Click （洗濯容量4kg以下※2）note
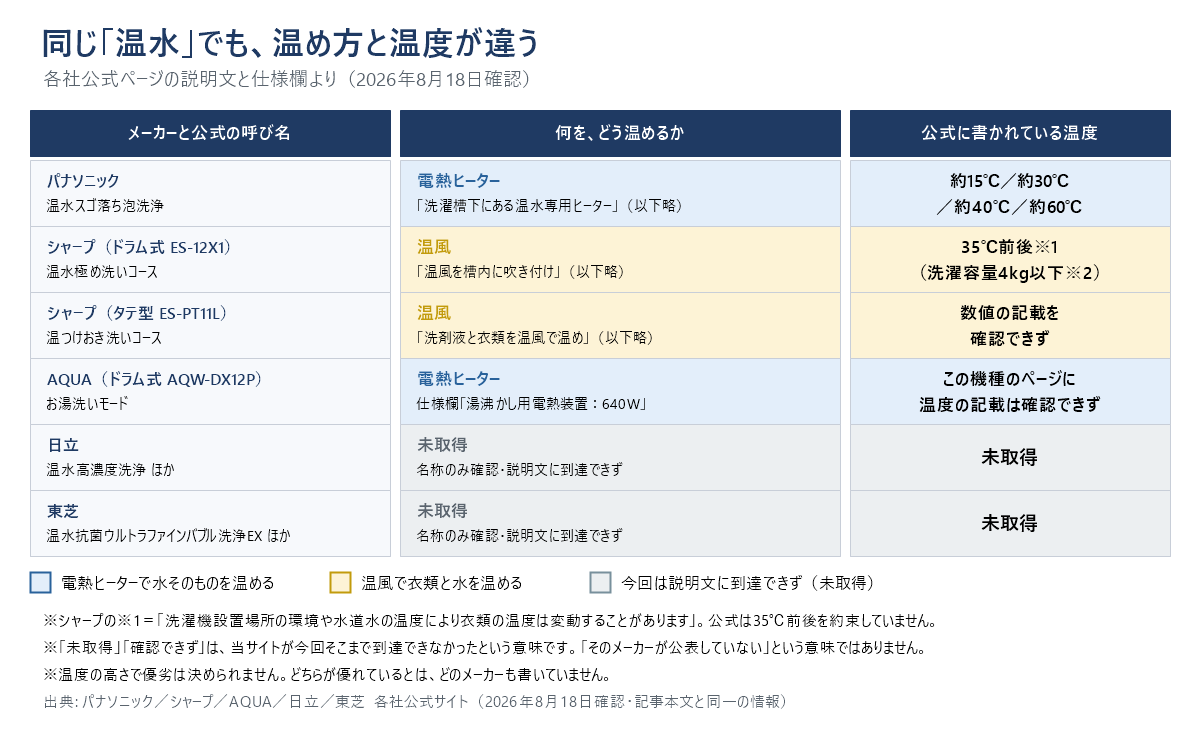This screenshot has height=730, width=1200. pos(1010,272)
